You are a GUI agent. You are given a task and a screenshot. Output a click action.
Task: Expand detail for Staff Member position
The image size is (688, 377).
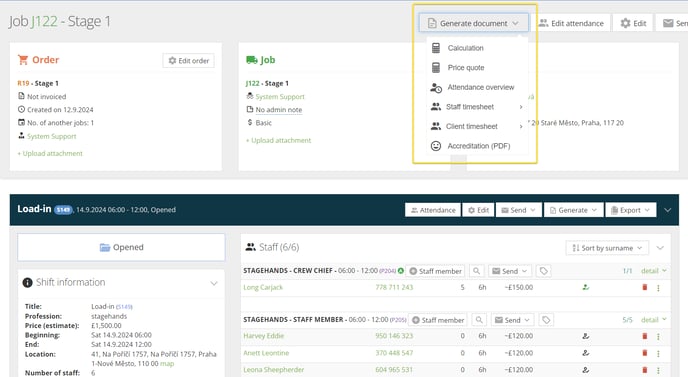point(654,320)
